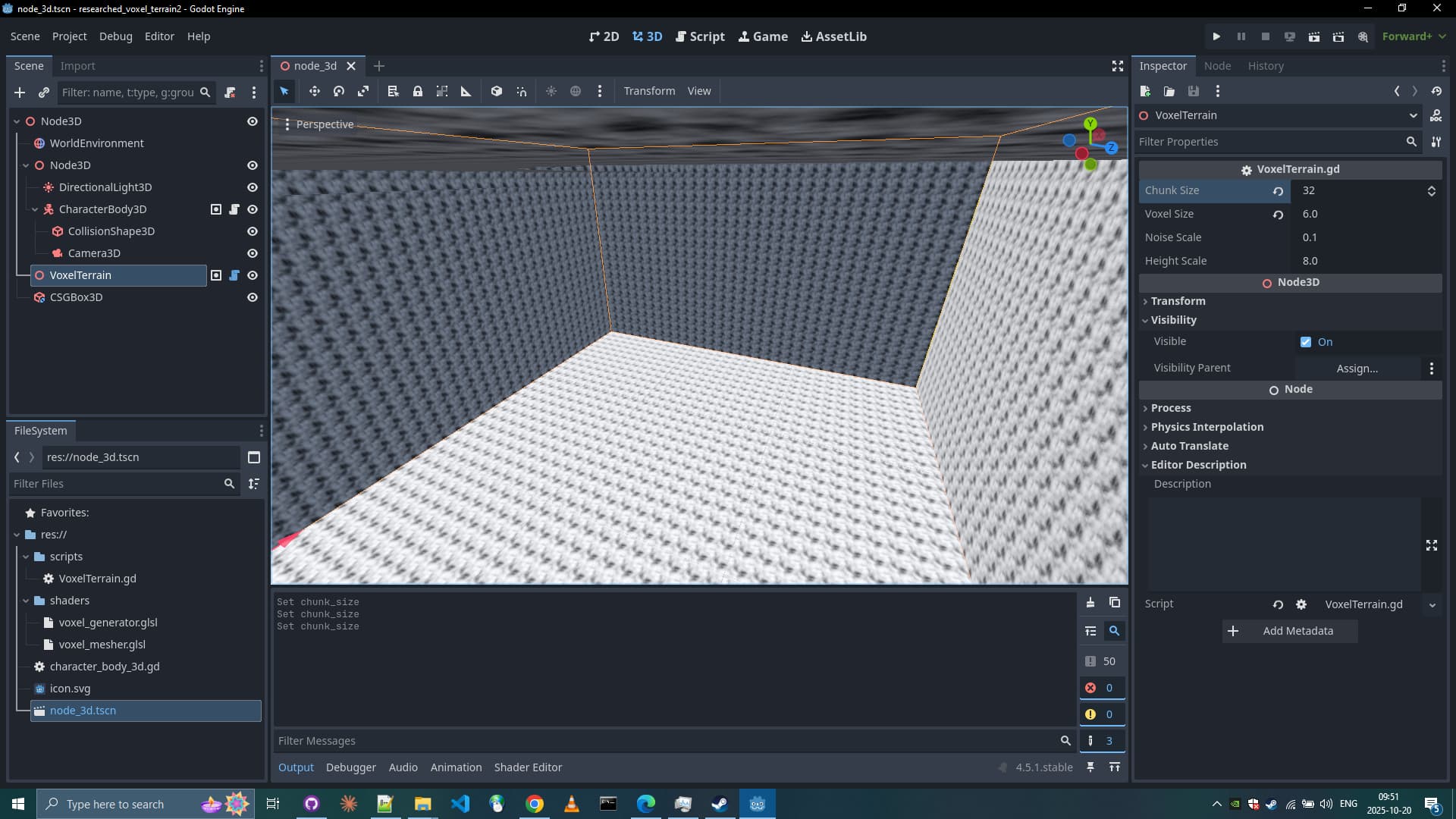Toggle environment preview globe icon
1456x819 pixels.
576,91
